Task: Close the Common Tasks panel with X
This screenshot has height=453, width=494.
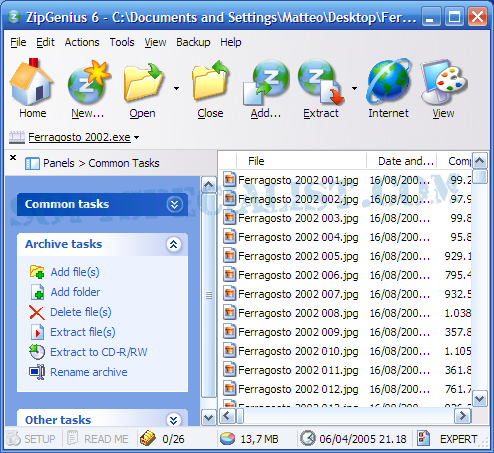Action: 13,158
